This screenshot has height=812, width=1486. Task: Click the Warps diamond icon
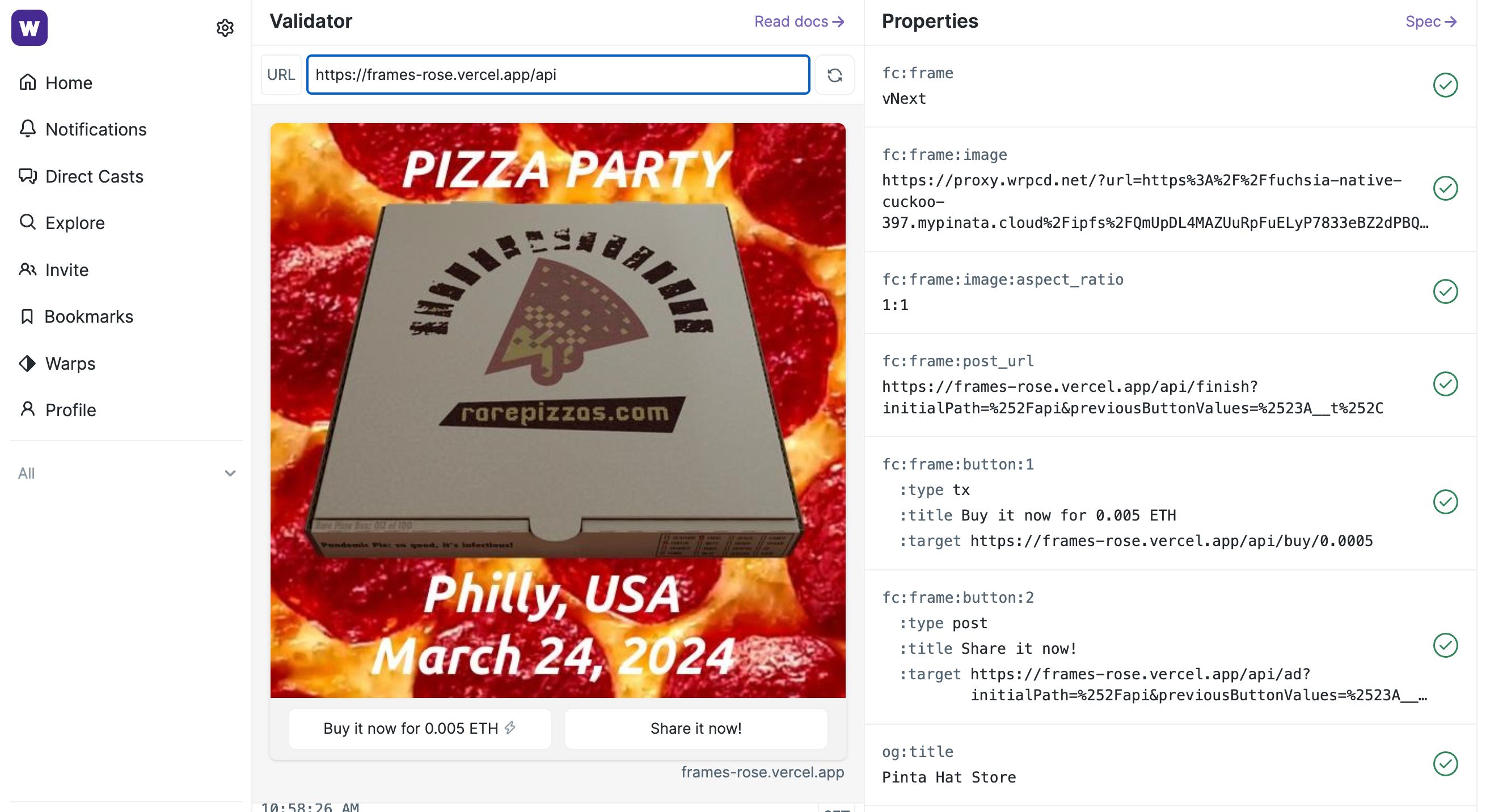coord(27,362)
